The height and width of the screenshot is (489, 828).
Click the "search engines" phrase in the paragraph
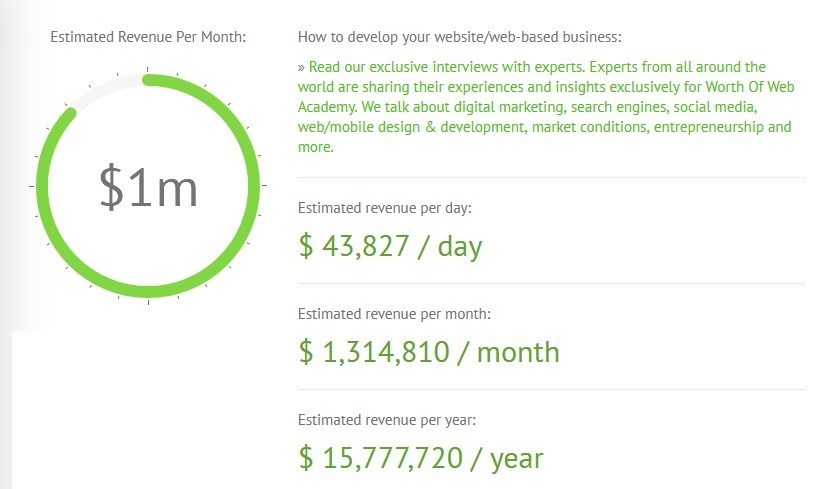click(632, 107)
